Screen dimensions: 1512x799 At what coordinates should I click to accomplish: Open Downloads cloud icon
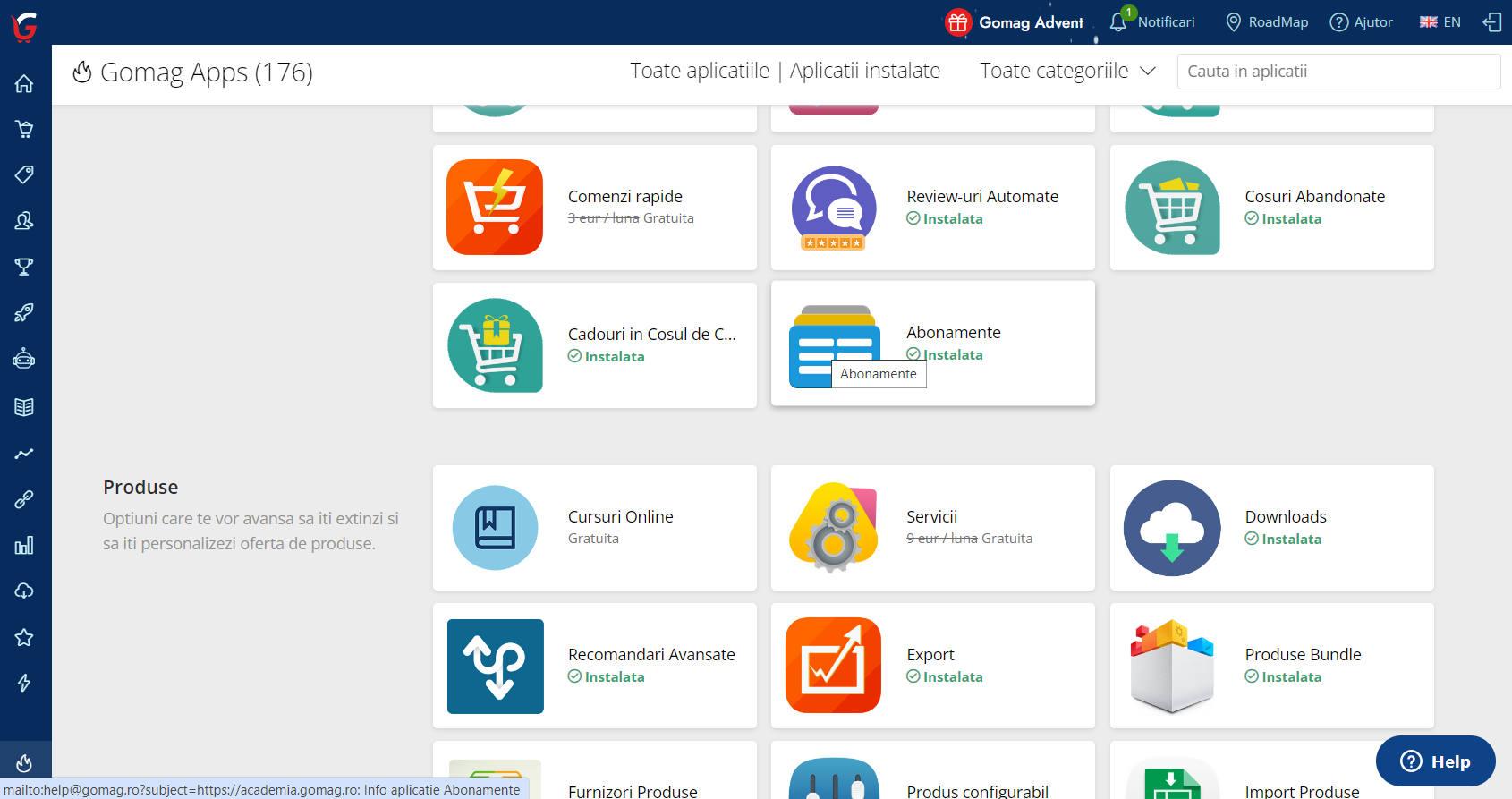(x=1172, y=528)
